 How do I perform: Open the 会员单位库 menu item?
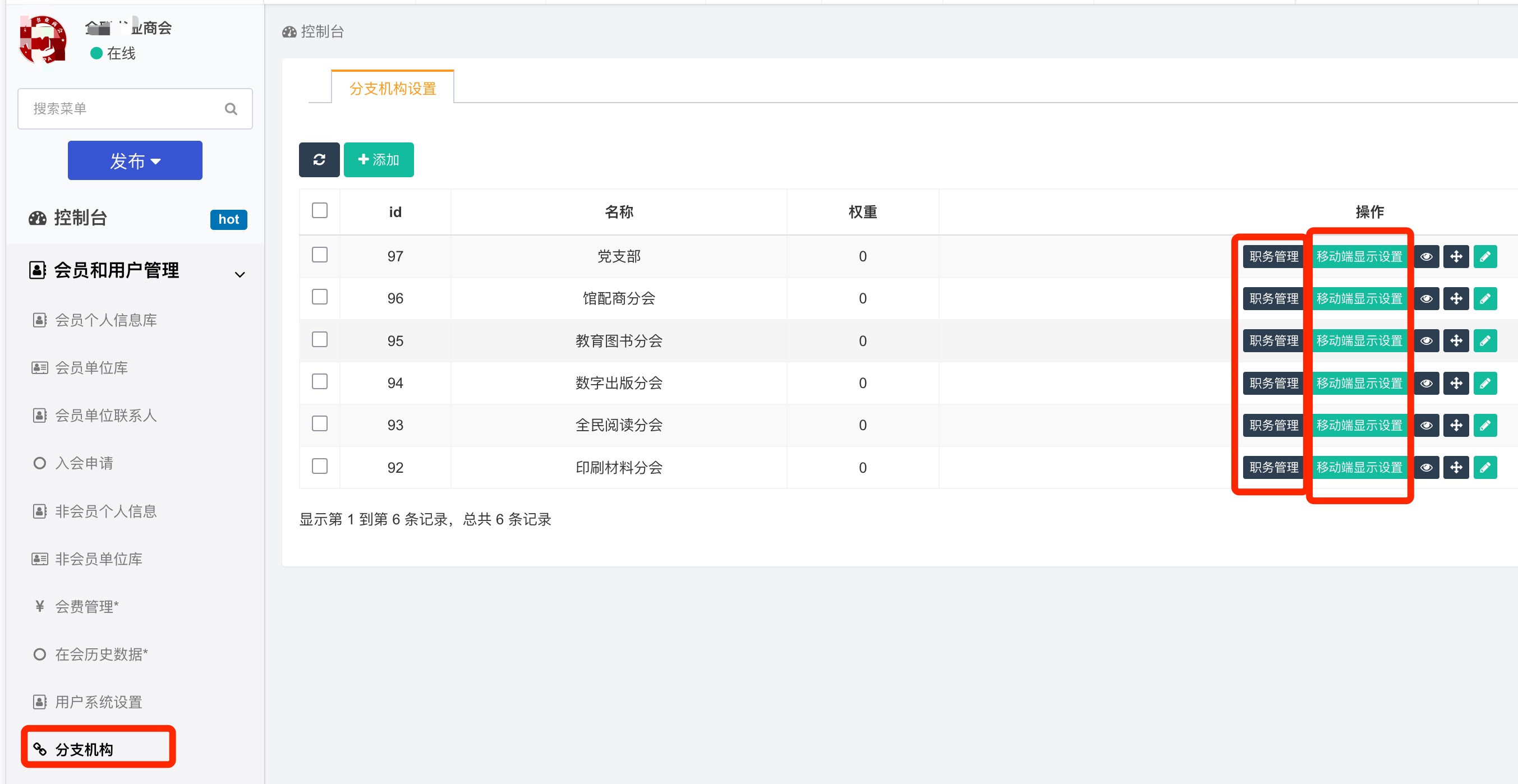pos(91,368)
